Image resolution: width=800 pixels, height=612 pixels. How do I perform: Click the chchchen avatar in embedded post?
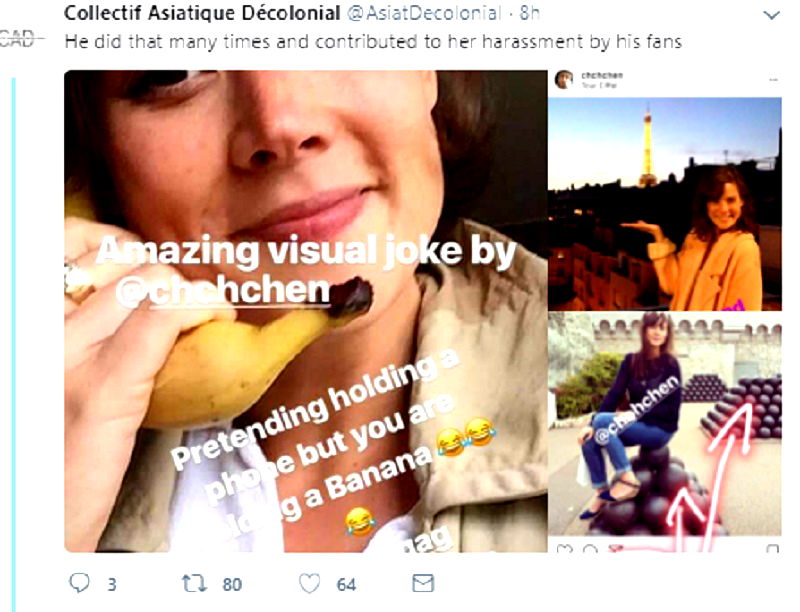[564, 80]
